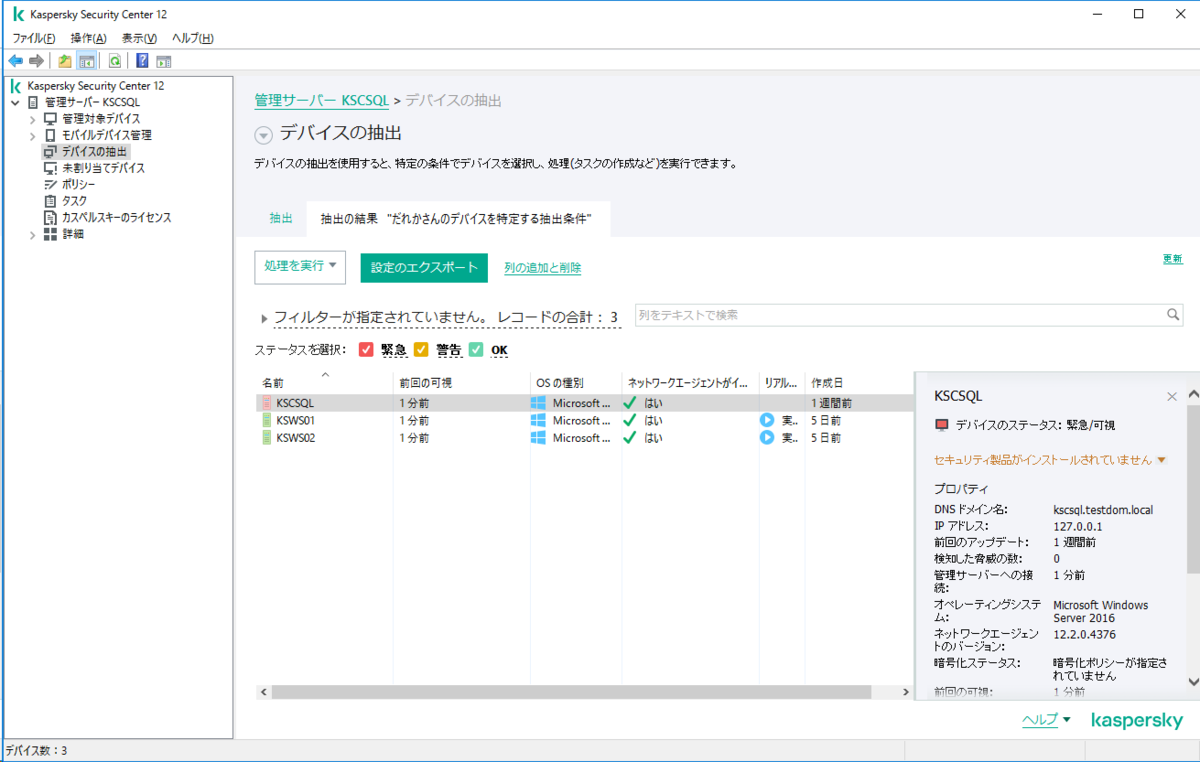
Task: Click the green Refresh toolbar icon
Action: pos(115,61)
